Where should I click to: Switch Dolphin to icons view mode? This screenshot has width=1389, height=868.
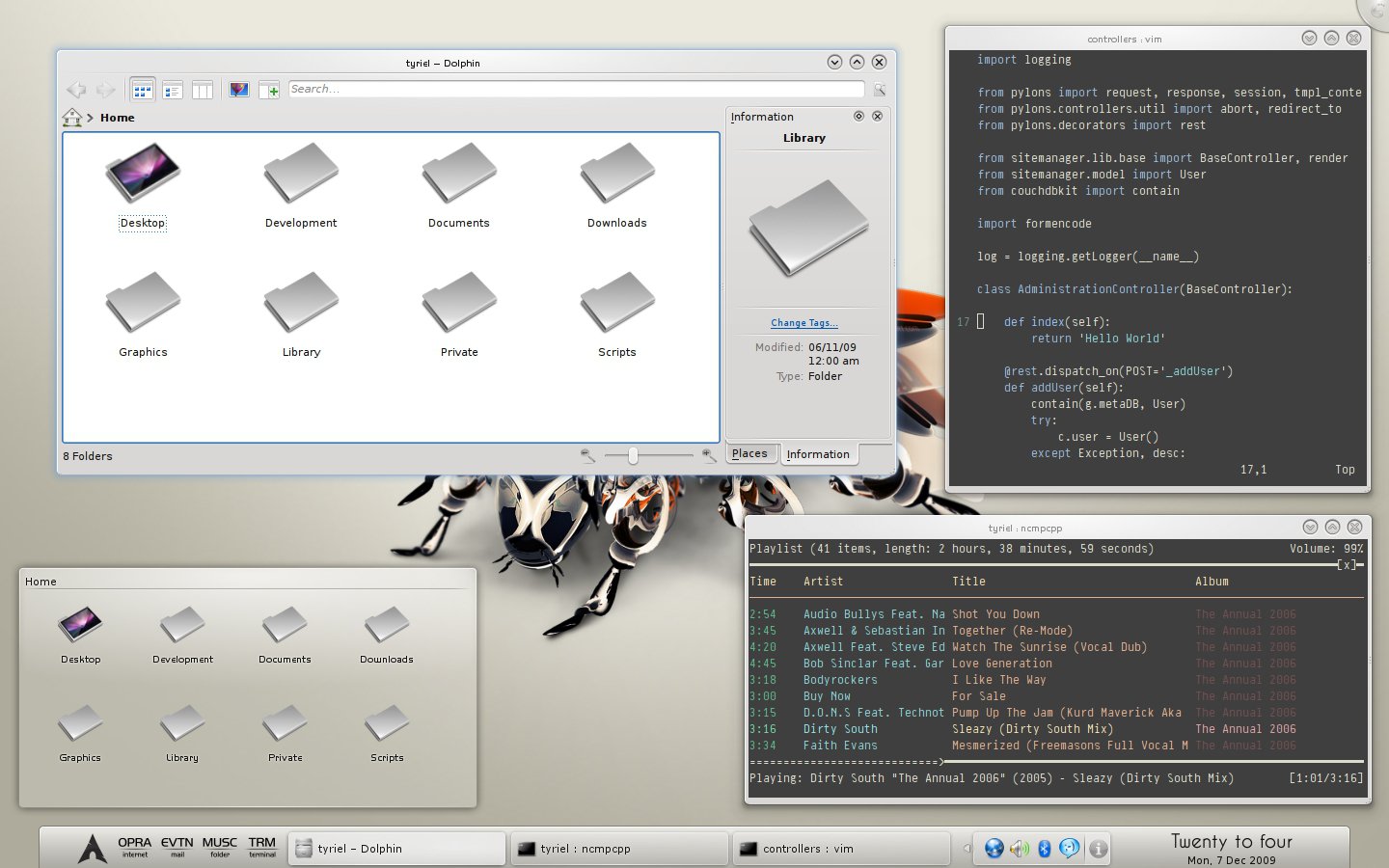coord(143,90)
